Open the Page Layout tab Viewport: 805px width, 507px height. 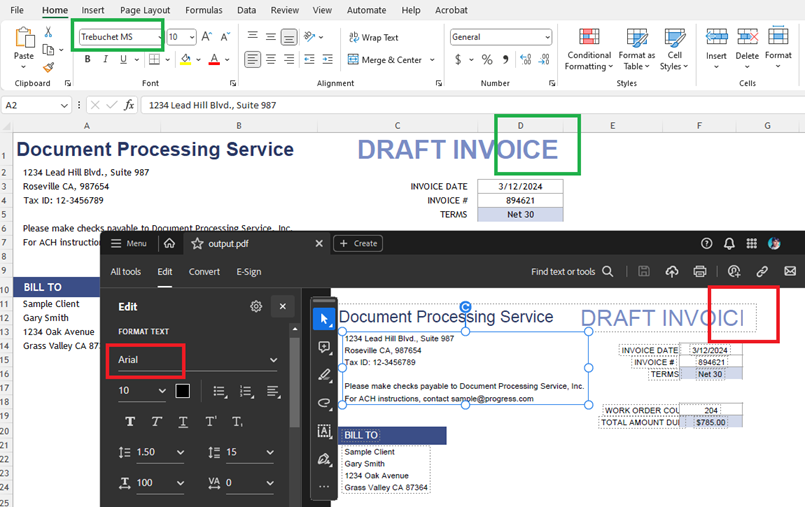click(145, 10)
